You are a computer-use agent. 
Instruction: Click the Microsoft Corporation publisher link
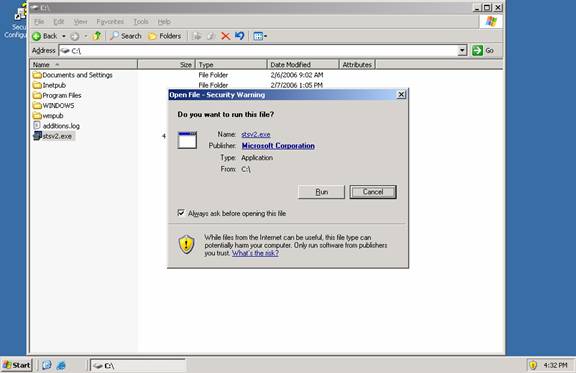pyautogui.click(x=278, y=146)
